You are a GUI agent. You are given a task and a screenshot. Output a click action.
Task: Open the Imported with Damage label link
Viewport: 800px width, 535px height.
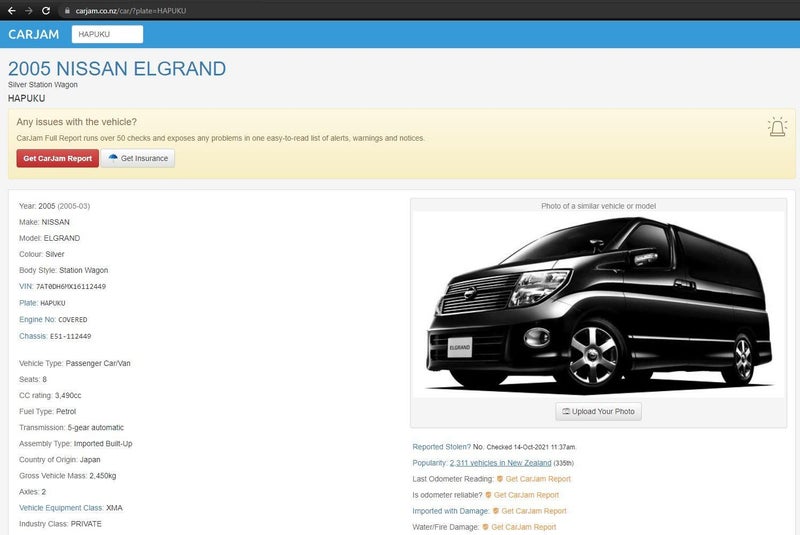[x=451, y=511]
